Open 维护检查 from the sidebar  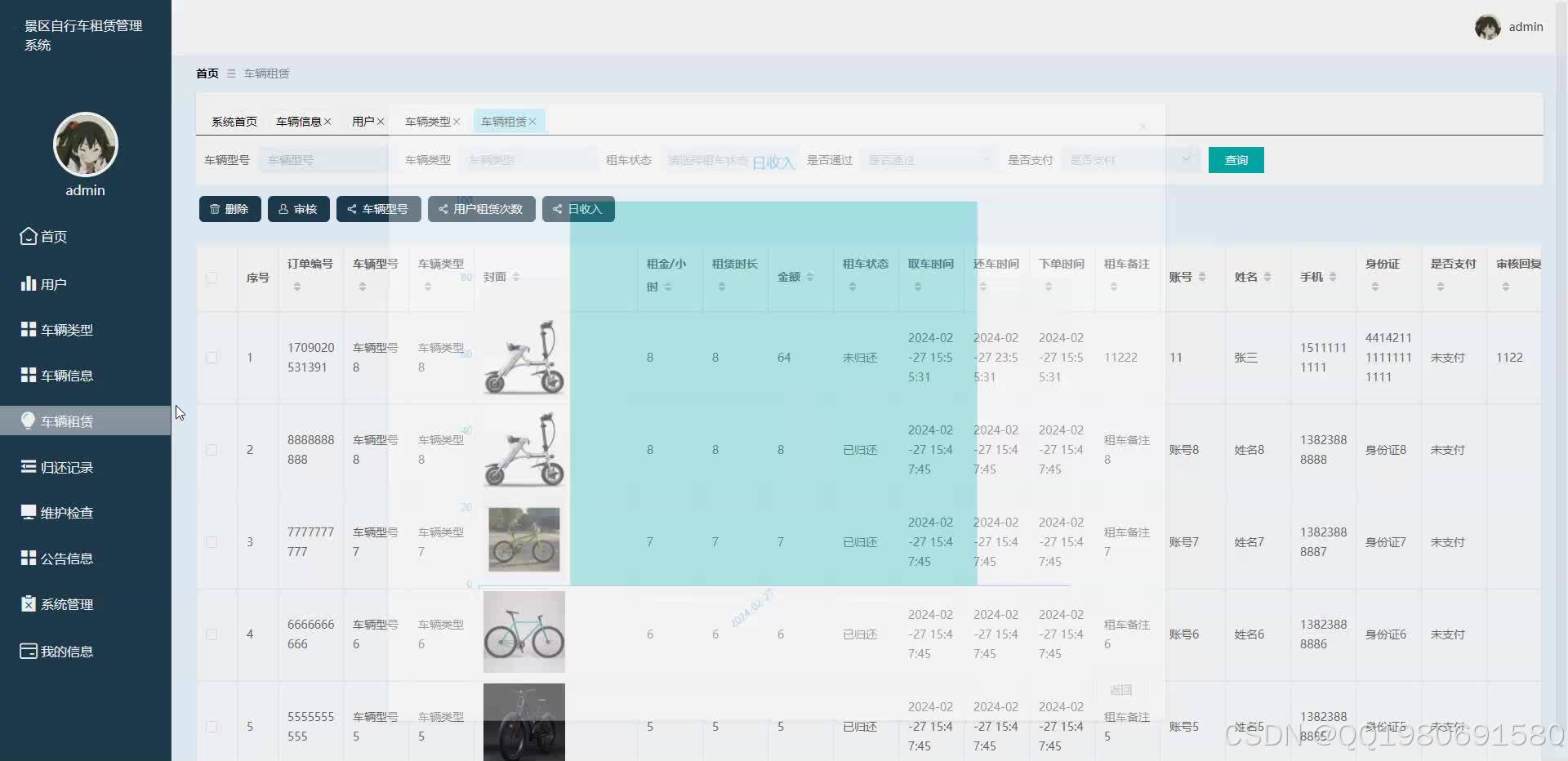point(68,512)
